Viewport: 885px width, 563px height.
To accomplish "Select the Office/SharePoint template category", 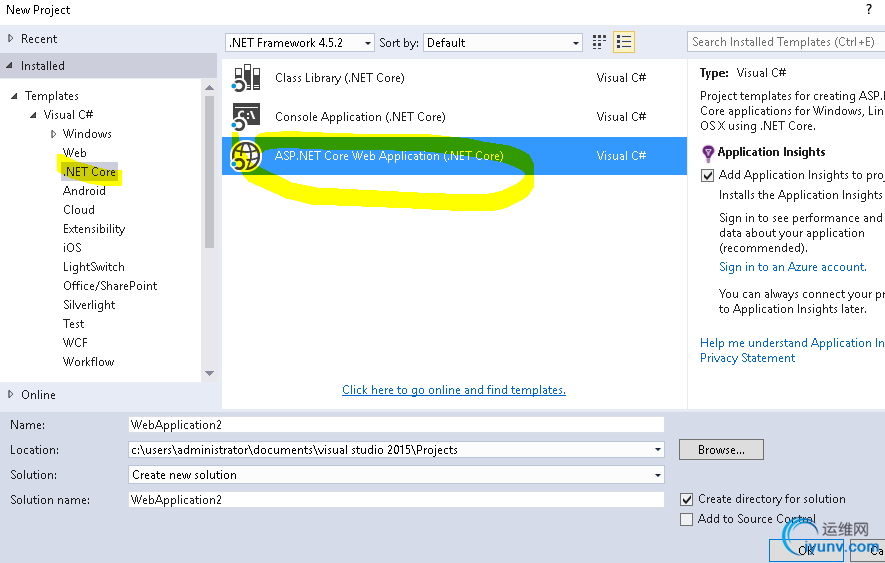I will [x=110, y=286].
